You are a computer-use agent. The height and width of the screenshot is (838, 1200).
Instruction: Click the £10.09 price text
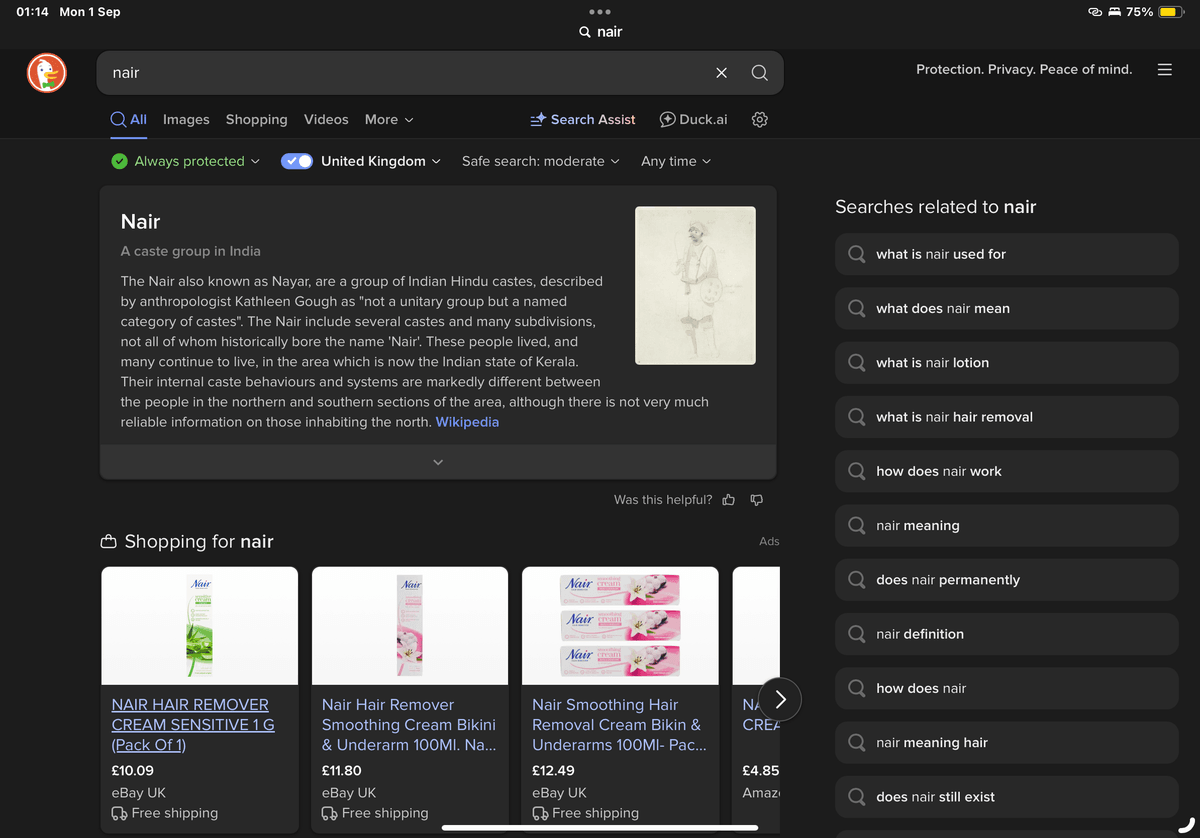(x=132, y=771)
